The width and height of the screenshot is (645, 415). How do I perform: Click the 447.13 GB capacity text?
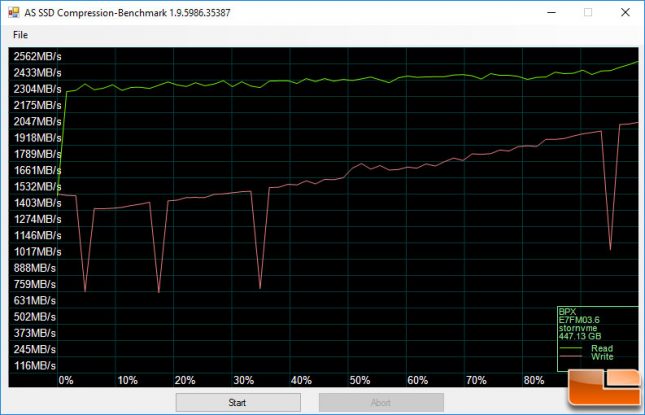click(x=580, y=336)
